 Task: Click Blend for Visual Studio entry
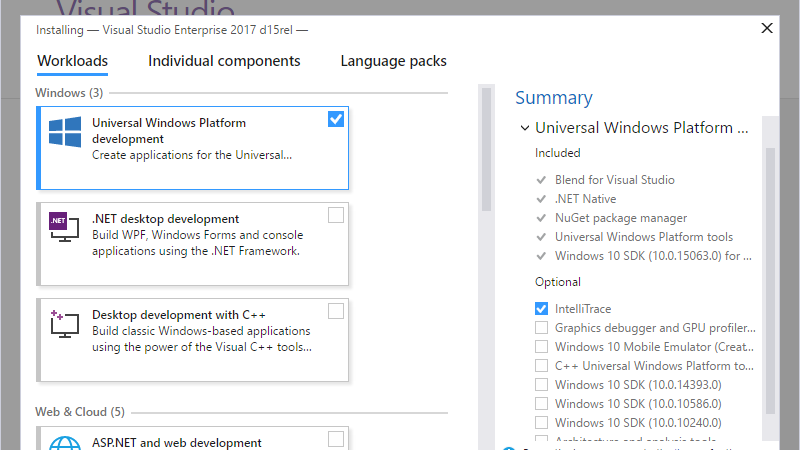point(614,180)
